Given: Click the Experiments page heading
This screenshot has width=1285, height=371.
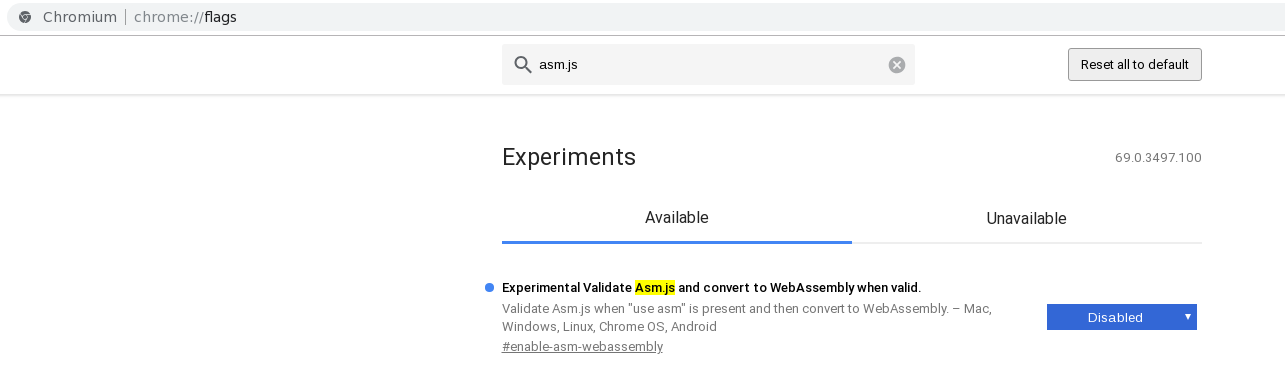Looking at the screenshot, I should (x=569, y=157).
